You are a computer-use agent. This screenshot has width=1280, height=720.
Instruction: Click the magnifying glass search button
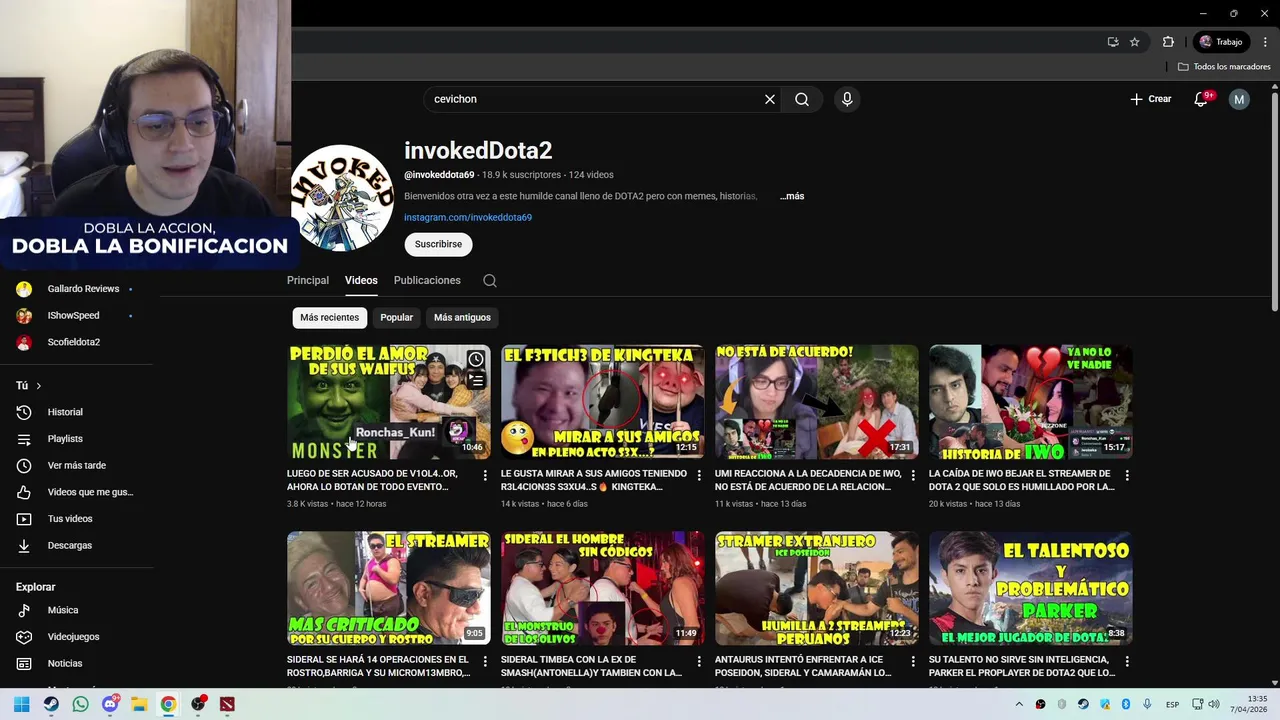tap(802, 99)
